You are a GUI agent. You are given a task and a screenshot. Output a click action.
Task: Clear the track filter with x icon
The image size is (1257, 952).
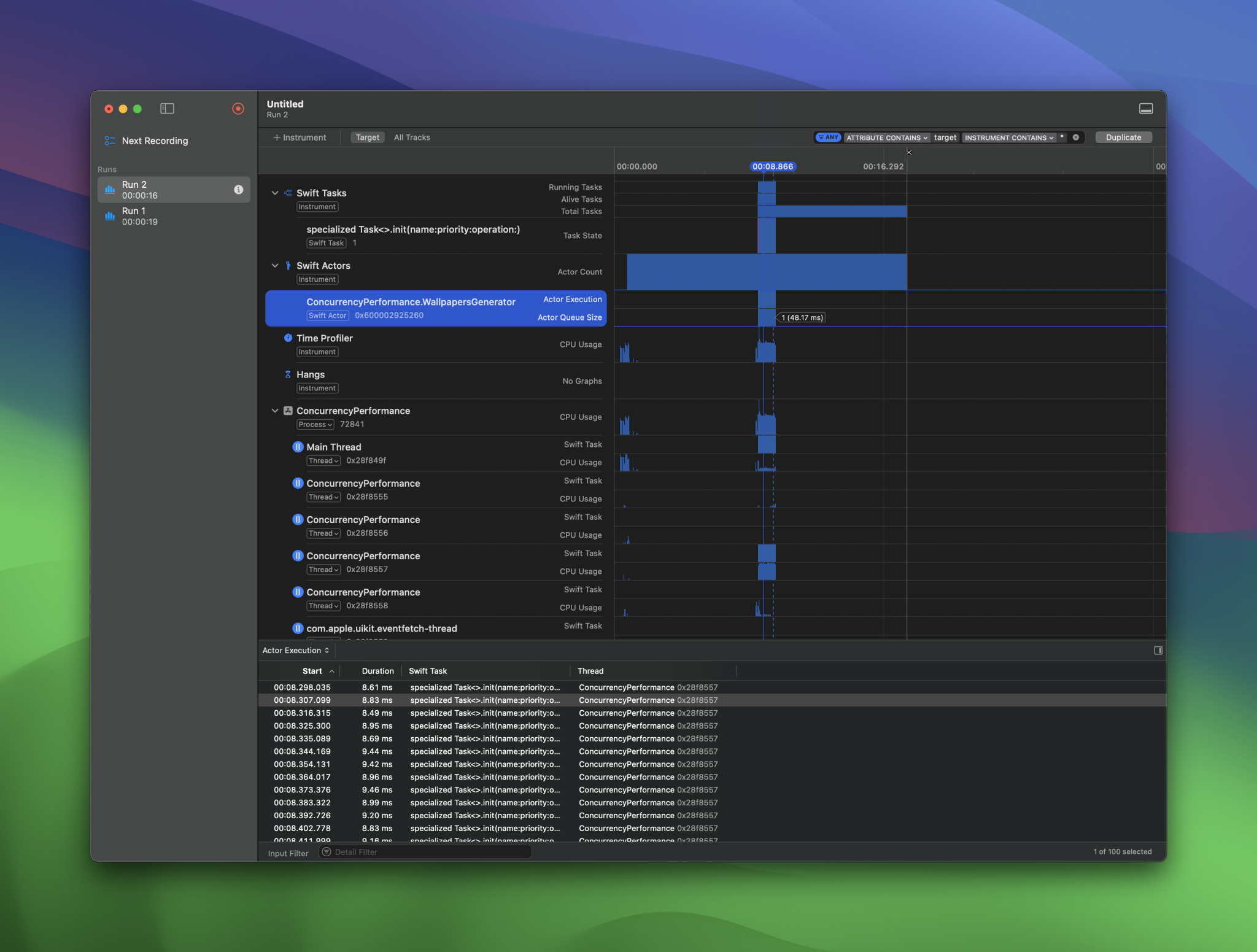[x=1076, y=137]
